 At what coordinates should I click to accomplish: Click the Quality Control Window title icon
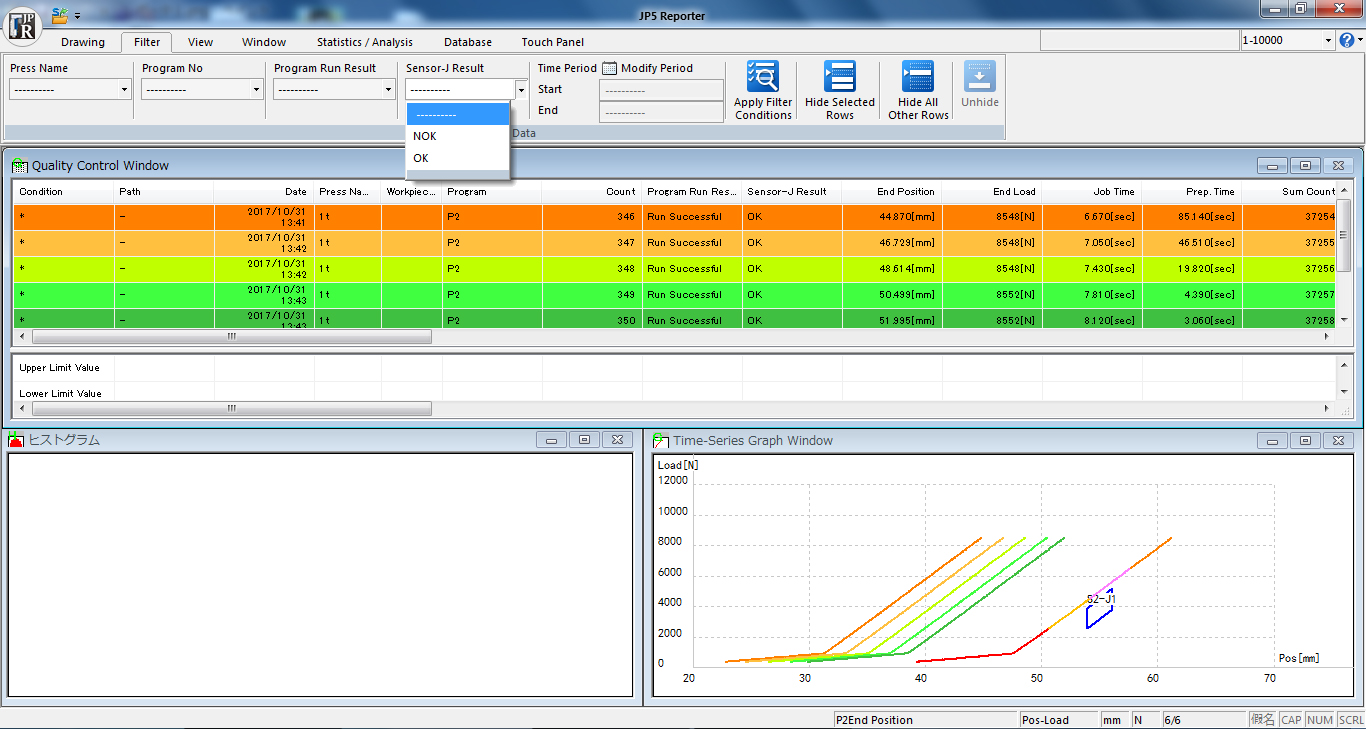pos(19,165)
